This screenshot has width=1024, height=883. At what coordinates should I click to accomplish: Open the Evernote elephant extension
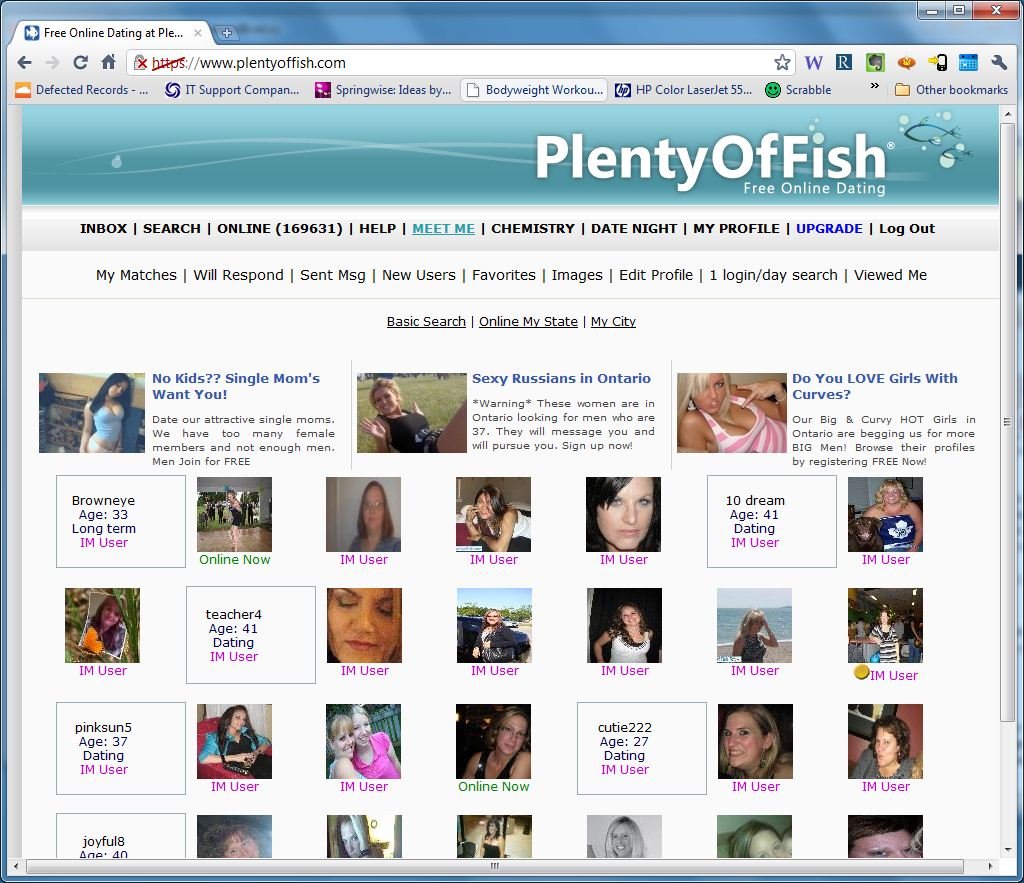click(x=874, y=63)
